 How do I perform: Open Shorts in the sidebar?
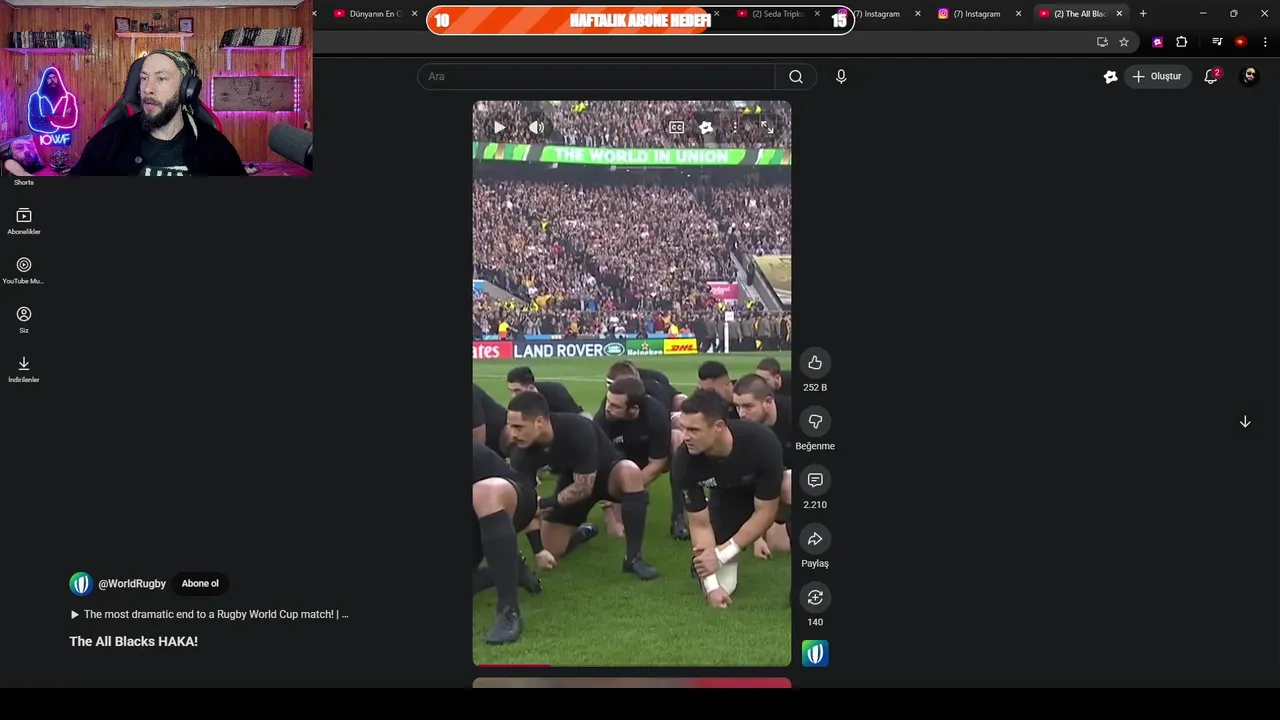pos(24,181)
